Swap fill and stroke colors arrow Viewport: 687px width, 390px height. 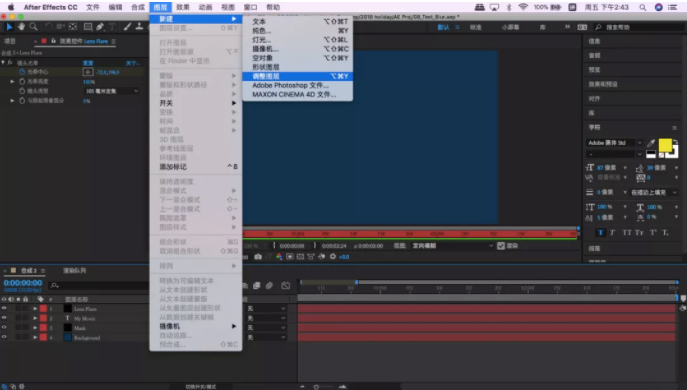(676, 142)
